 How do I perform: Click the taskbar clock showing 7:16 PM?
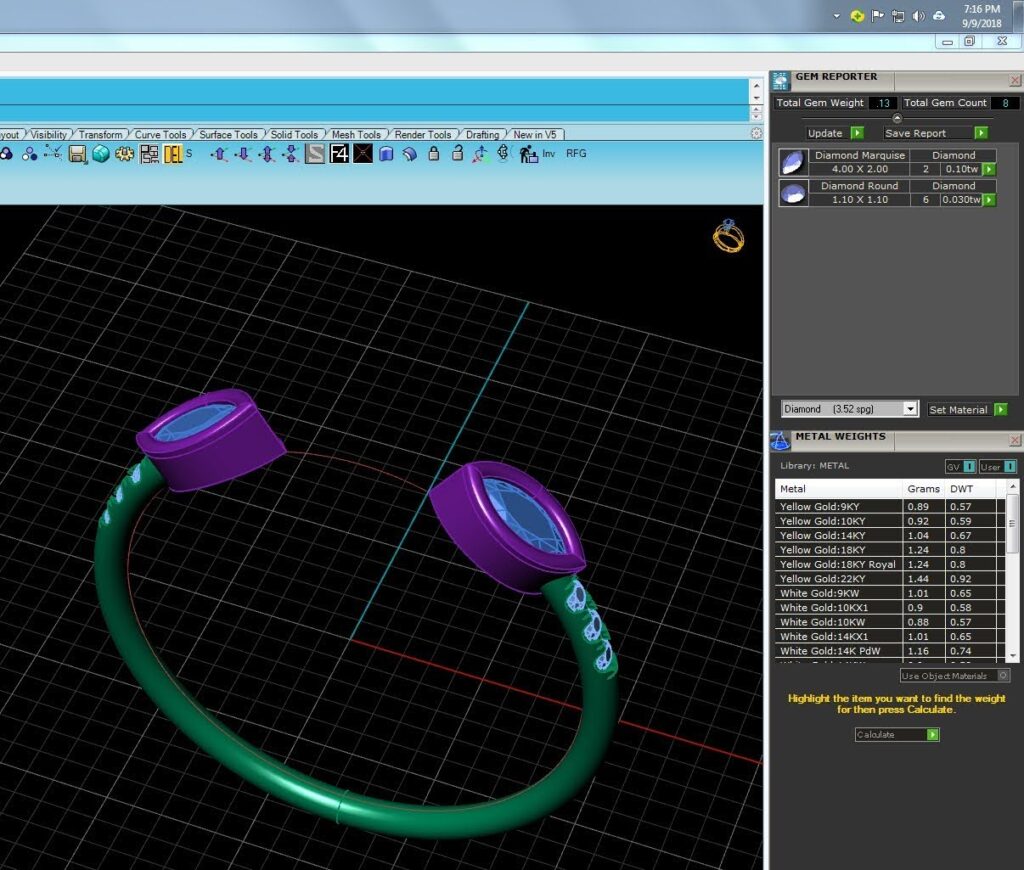(982, 16)
